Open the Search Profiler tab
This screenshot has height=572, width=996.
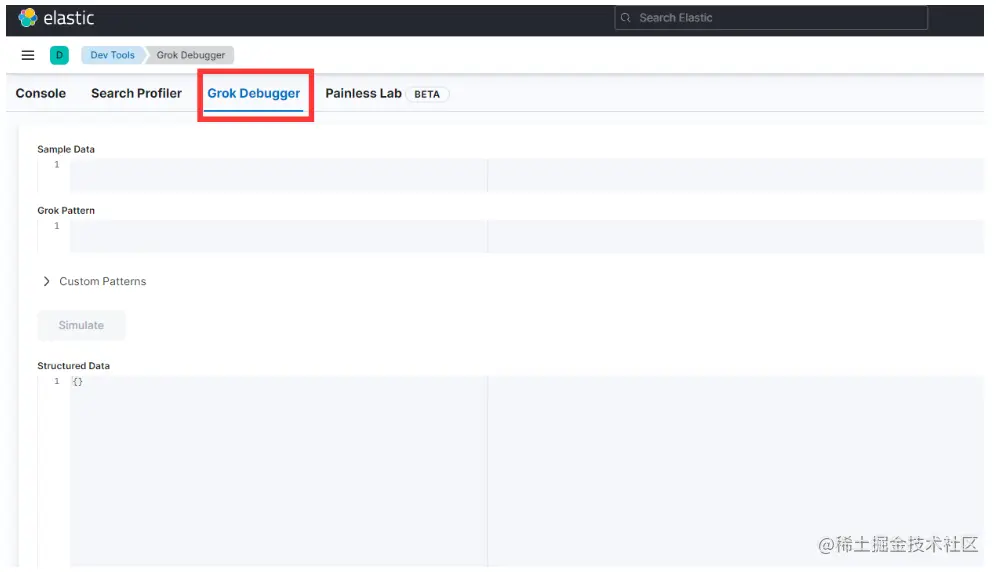pyautogui.click(x=137, y=93)
